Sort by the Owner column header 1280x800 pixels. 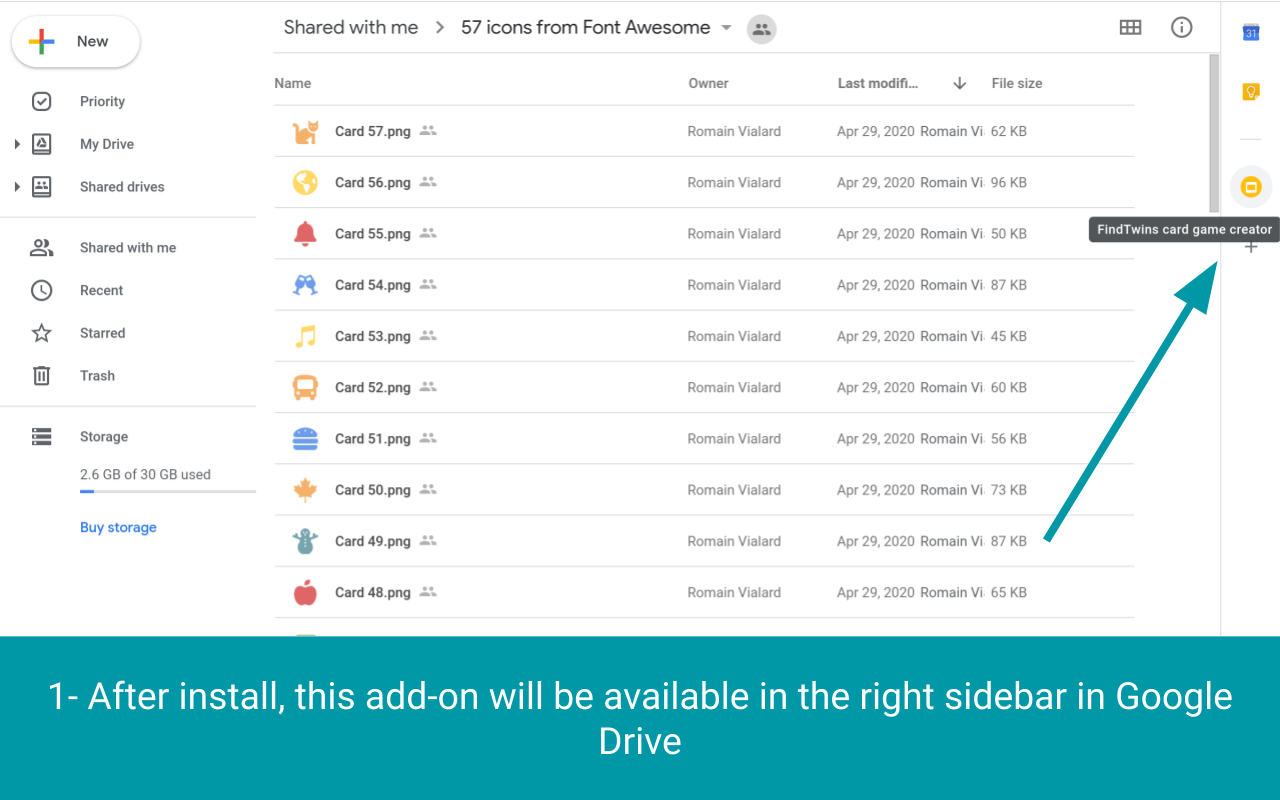point(708,83)
